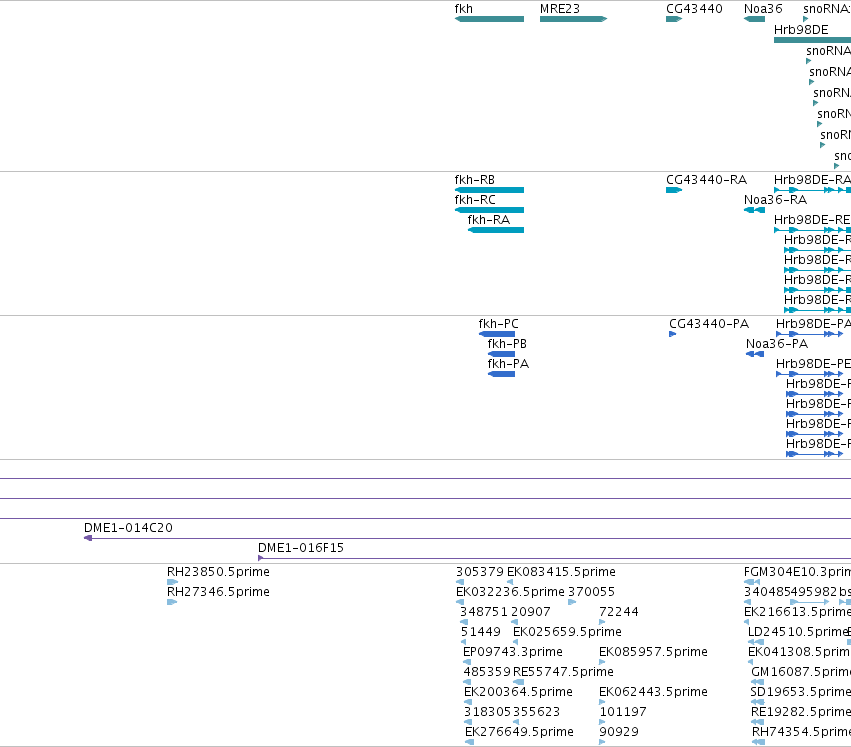Select the 20907 EST label

click(x=530, y=612)
